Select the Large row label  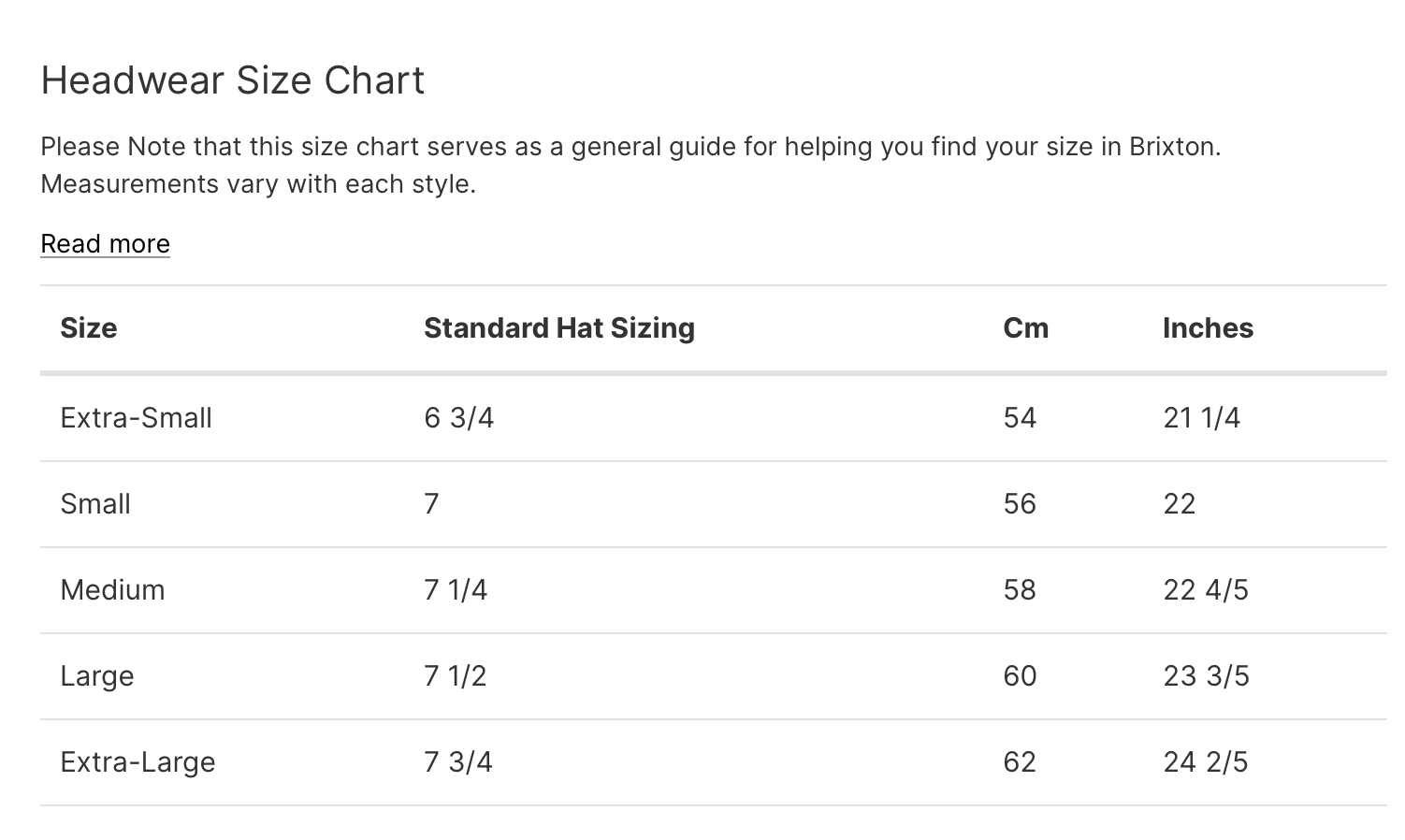point(97,676)
